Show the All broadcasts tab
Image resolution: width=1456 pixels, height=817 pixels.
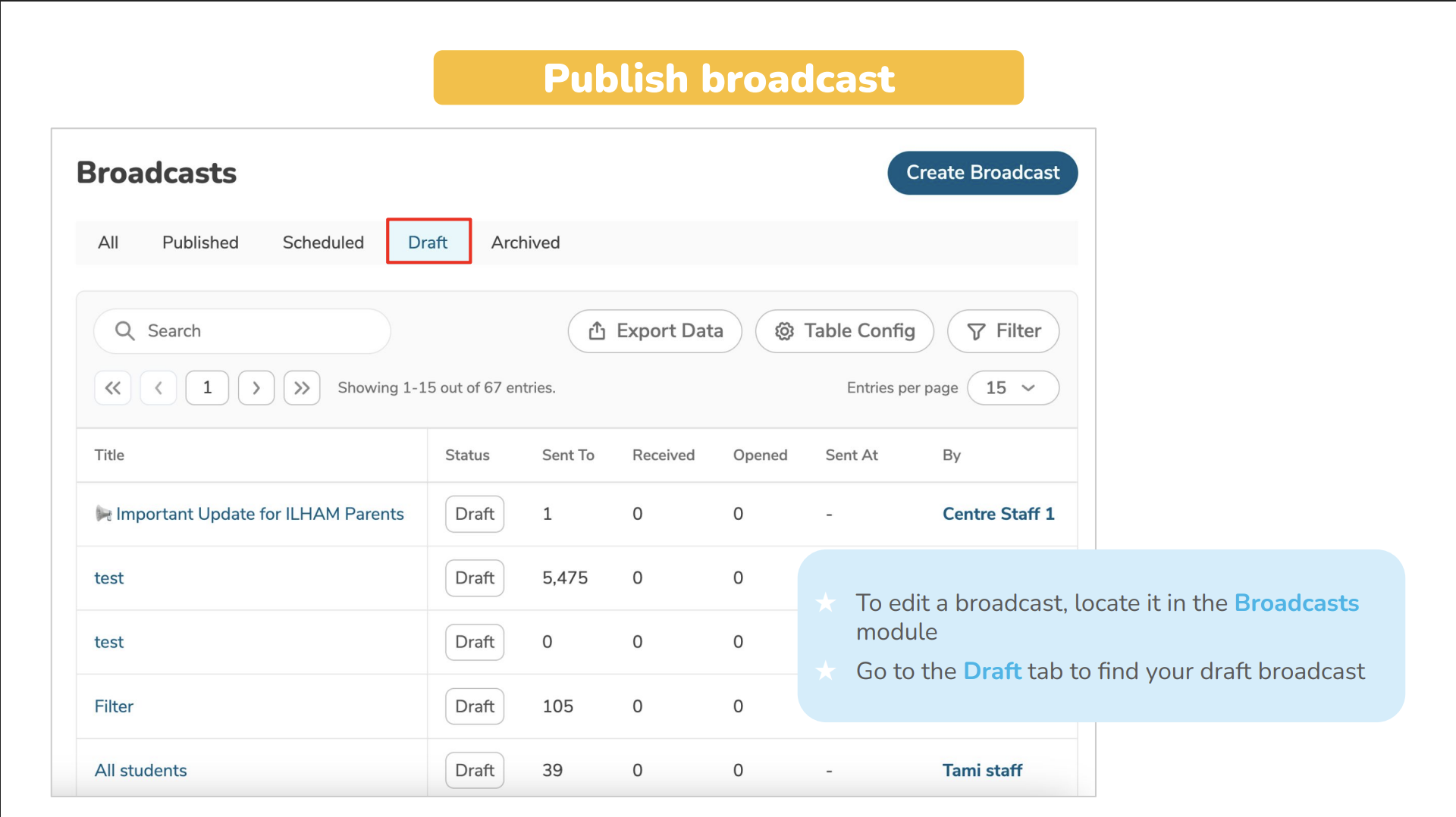coord(108,243)
